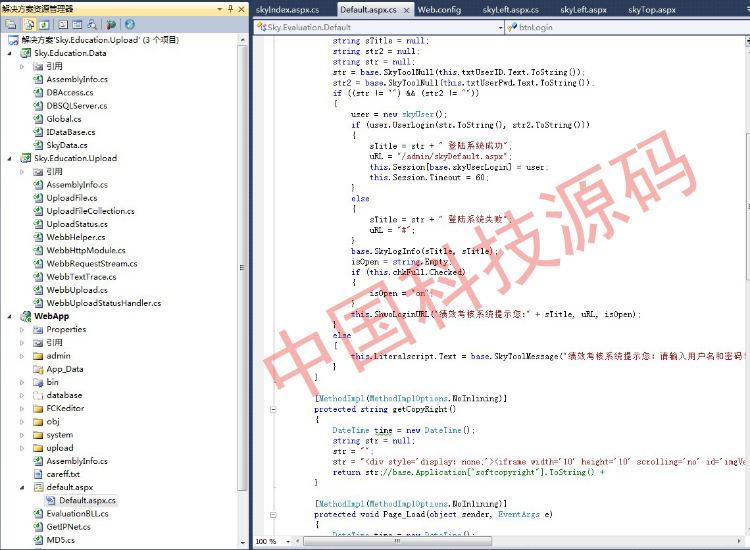
Task: Expand the admin folder
Action: pos(22,356)
